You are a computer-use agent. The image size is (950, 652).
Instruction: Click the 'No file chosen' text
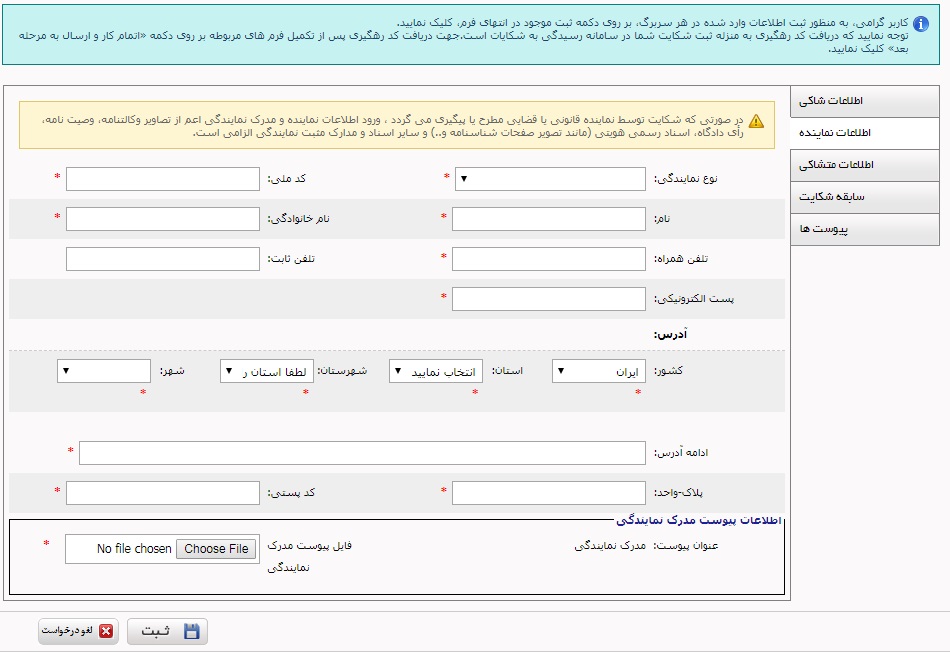pyautogui.click(x=134, y=549)
